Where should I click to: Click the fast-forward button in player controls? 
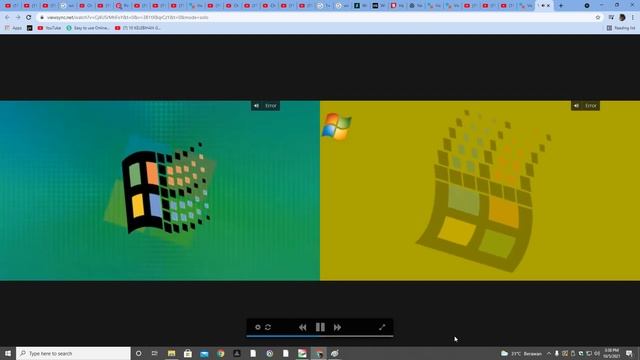[338, 327]
